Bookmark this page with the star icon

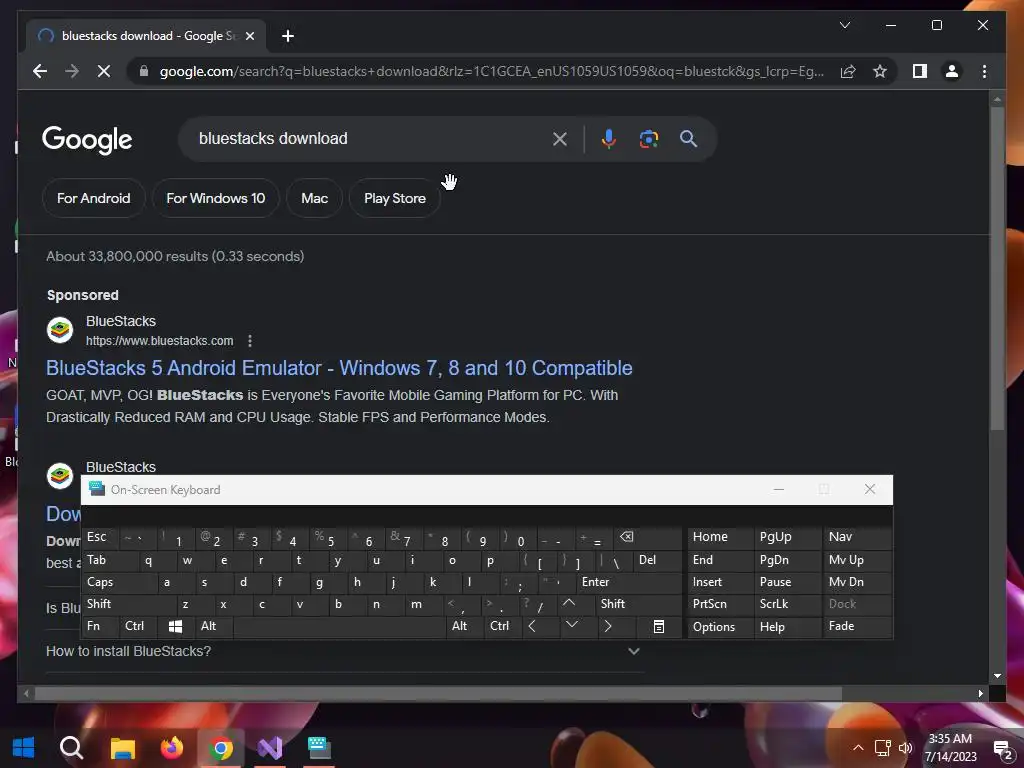[x=880, y=71]
